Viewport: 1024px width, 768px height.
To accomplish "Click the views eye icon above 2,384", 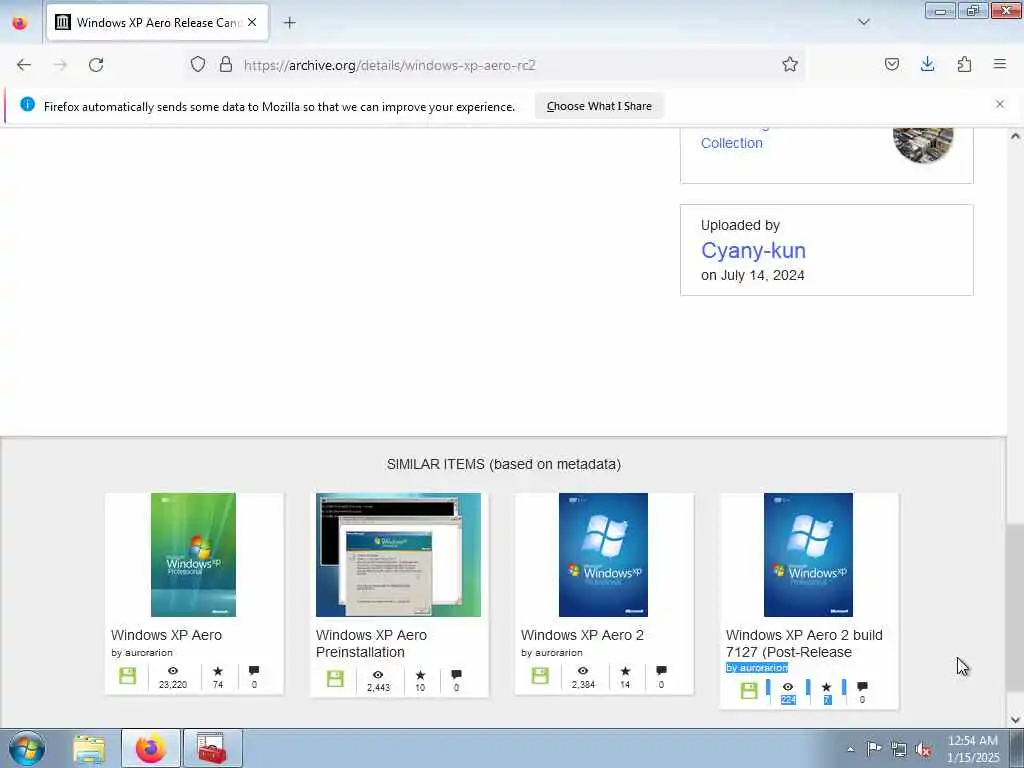I will [x=583, y=671].
